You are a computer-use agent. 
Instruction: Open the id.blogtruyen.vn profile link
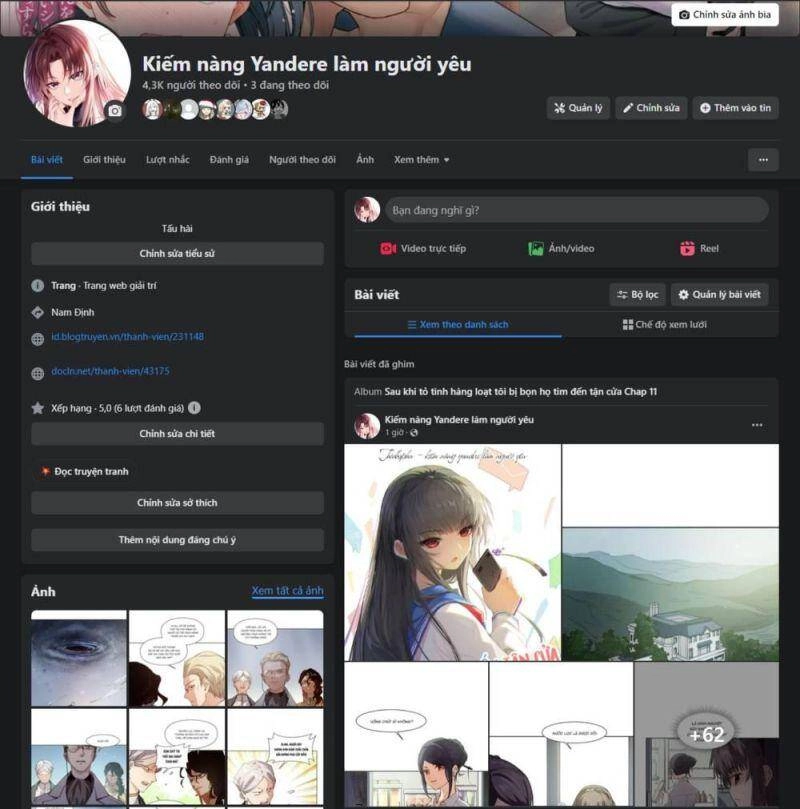pyautogui.click(x=127, y=337)
